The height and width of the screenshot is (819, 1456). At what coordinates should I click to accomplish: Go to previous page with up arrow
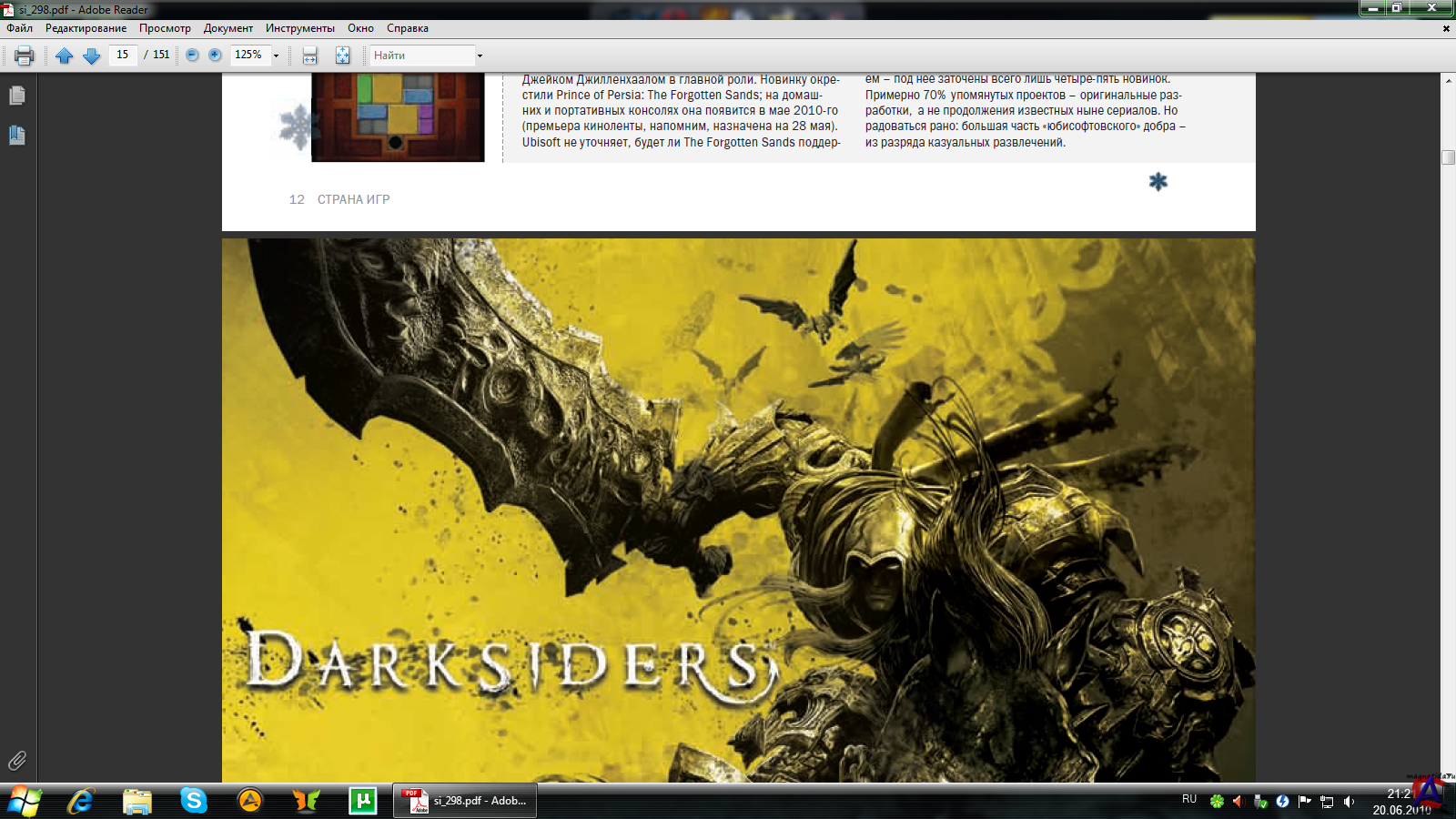point(64,56)
